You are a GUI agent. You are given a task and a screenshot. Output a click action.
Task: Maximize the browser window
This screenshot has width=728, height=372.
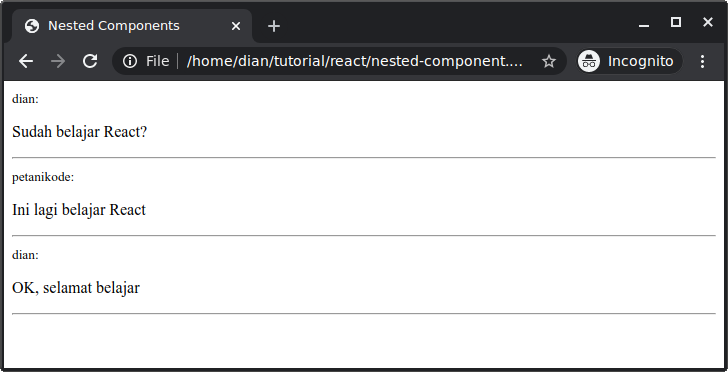[x=676, y=22]
